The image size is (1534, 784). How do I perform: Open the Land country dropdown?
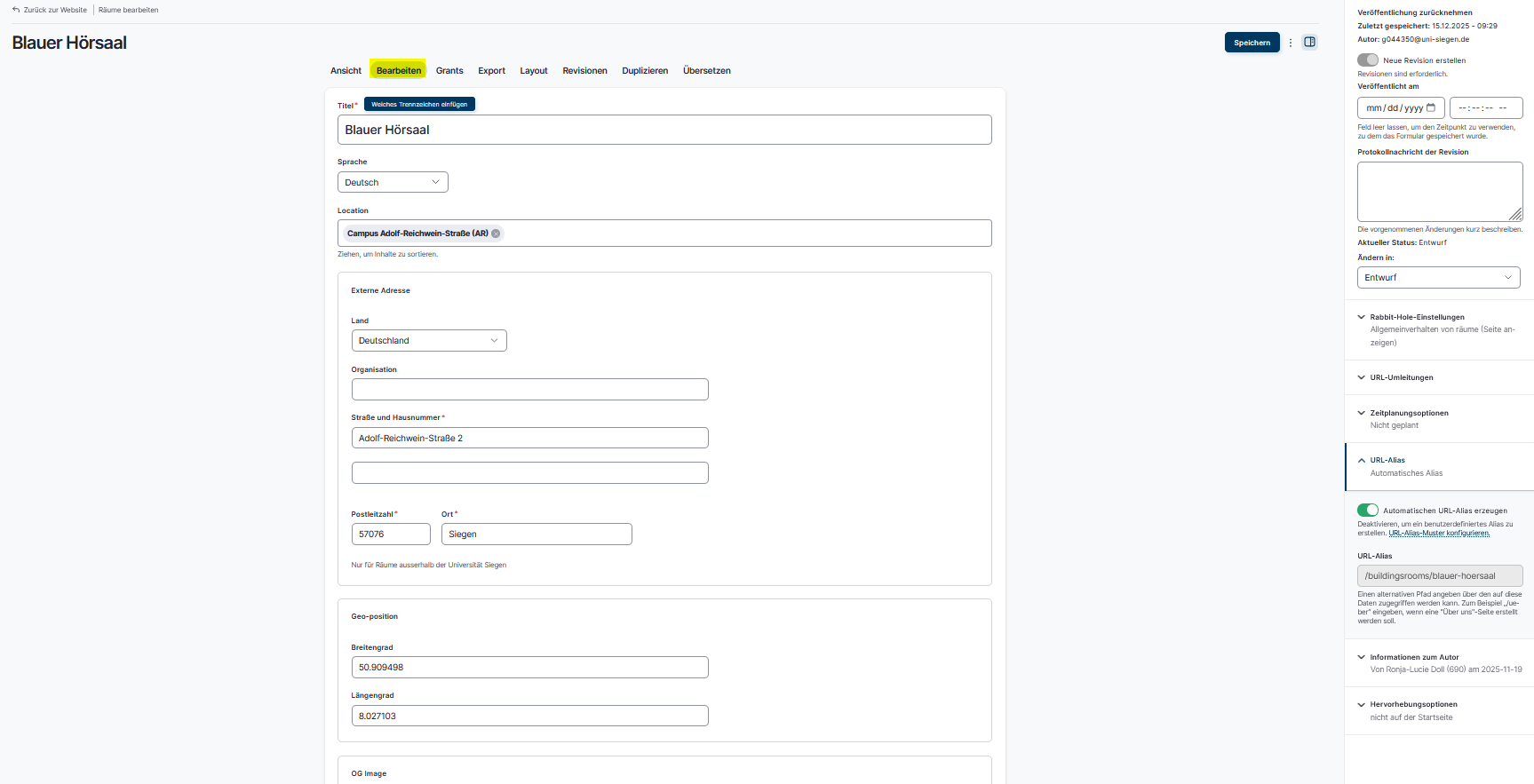(x=429, y=341)
